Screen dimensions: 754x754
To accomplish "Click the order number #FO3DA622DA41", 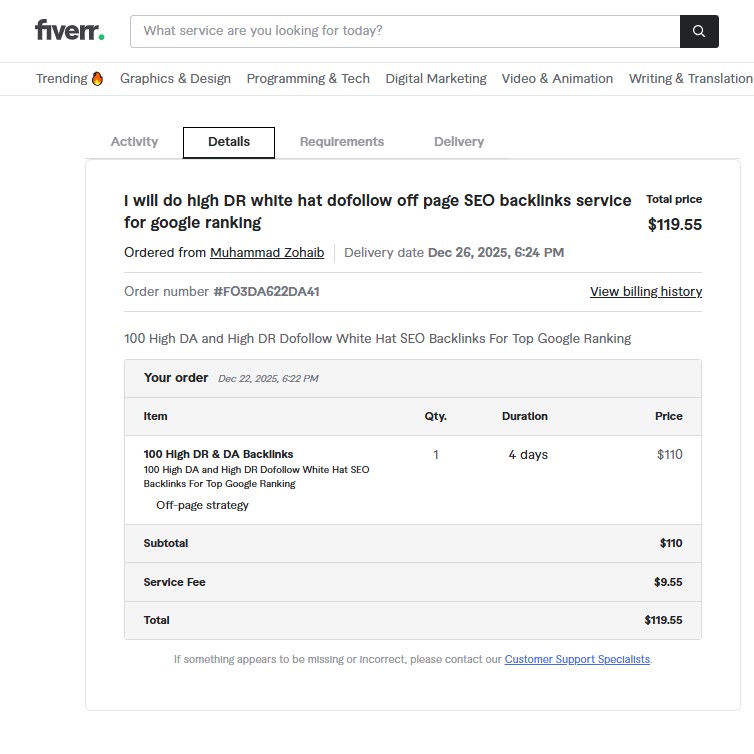I will (266, 292).
